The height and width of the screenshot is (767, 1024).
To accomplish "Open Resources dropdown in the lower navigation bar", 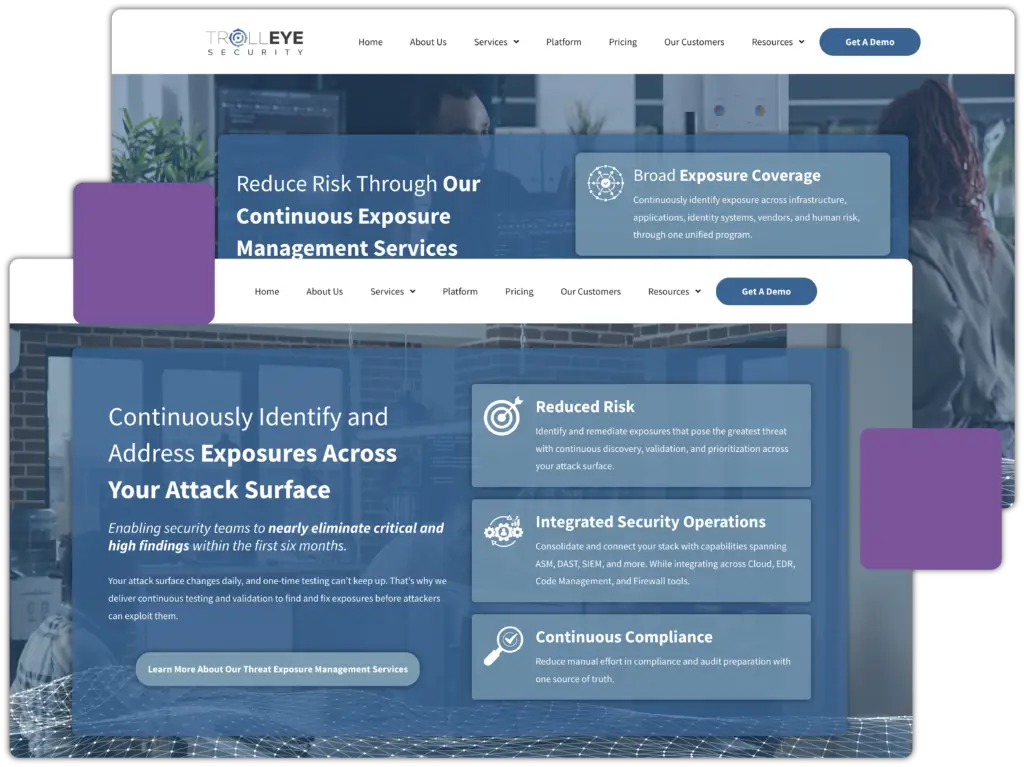I will [674, 292].
